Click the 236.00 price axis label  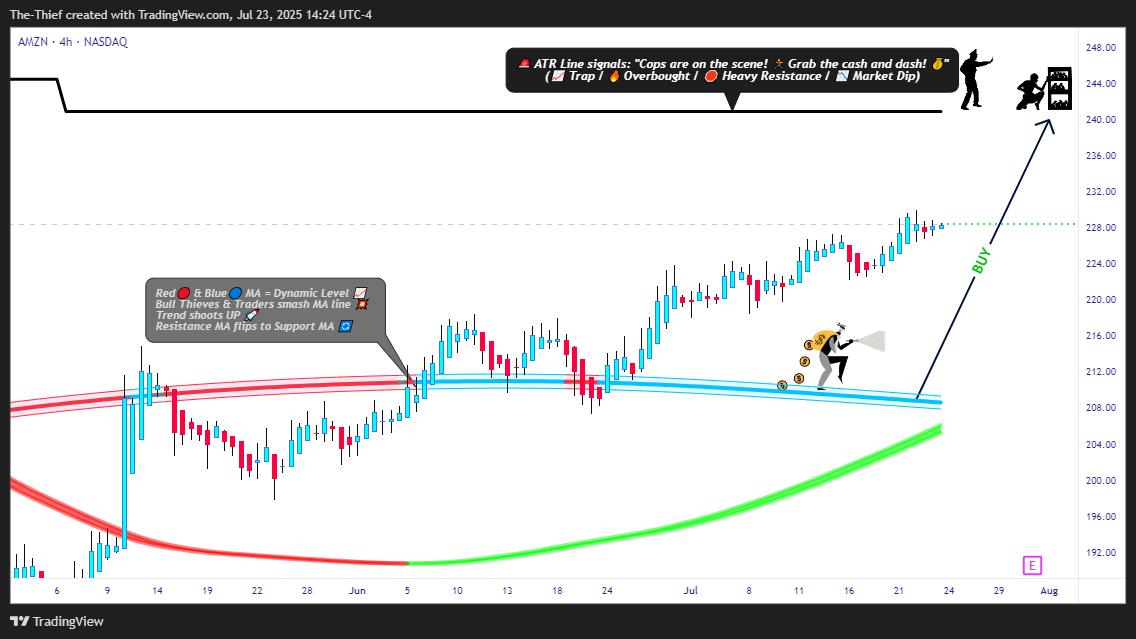point(1100,156)
